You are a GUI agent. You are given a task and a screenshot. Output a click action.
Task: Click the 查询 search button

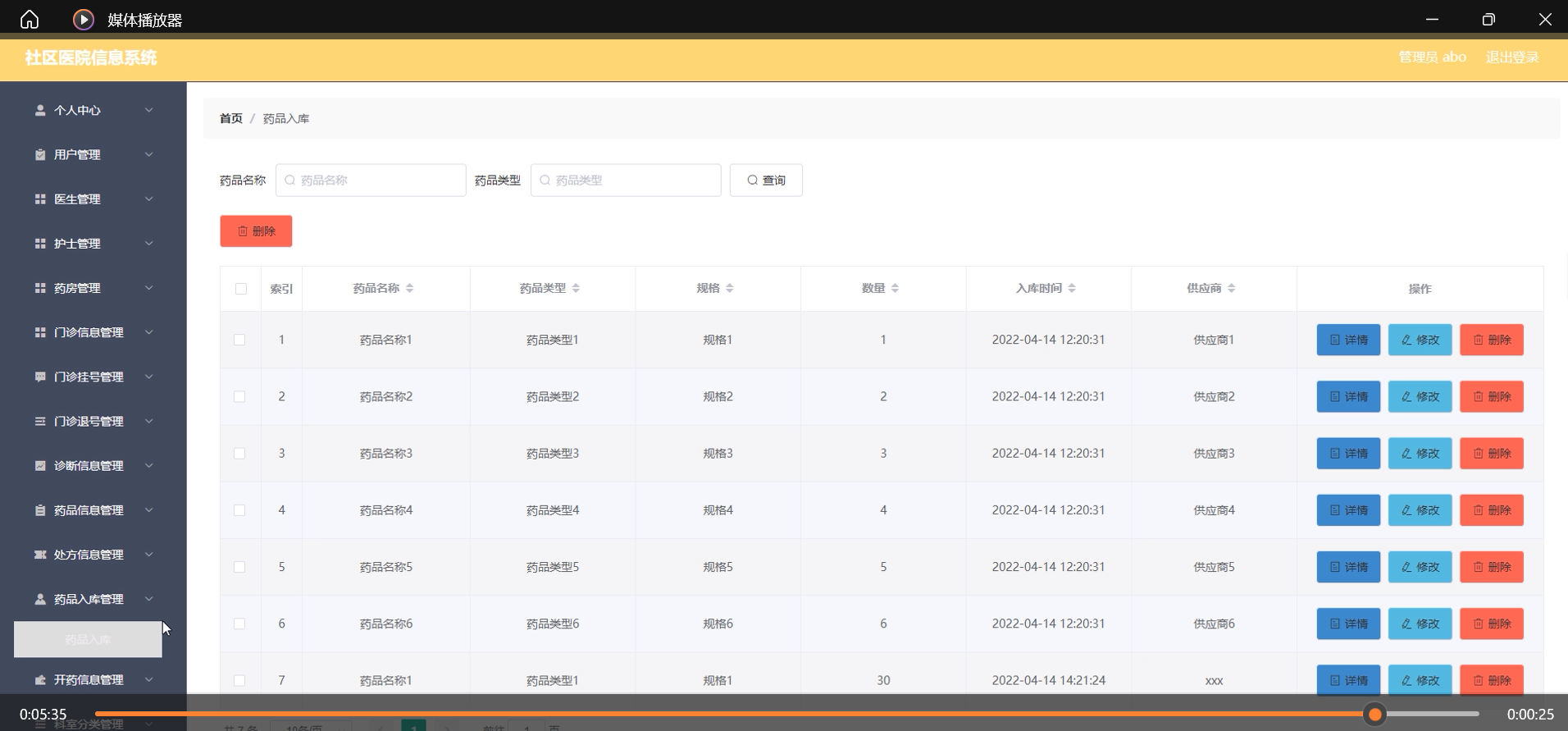(x=766, y=180)
